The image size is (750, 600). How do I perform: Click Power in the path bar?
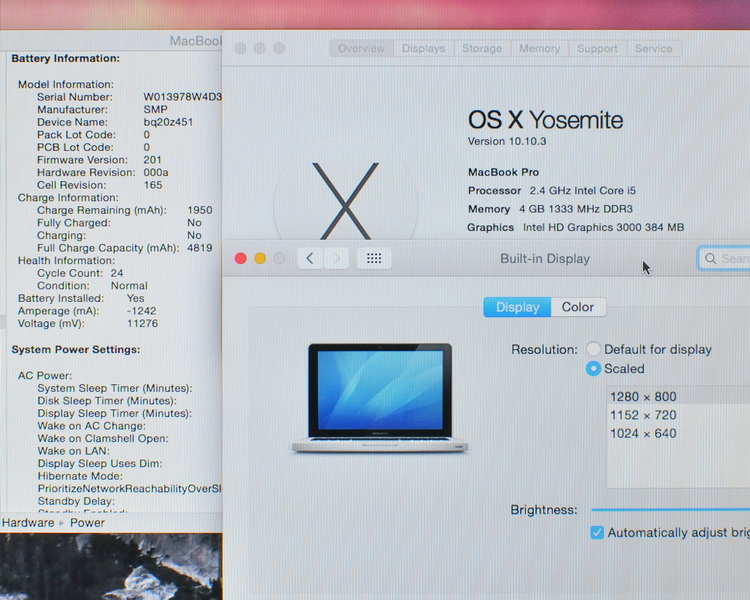coord(87,522)
